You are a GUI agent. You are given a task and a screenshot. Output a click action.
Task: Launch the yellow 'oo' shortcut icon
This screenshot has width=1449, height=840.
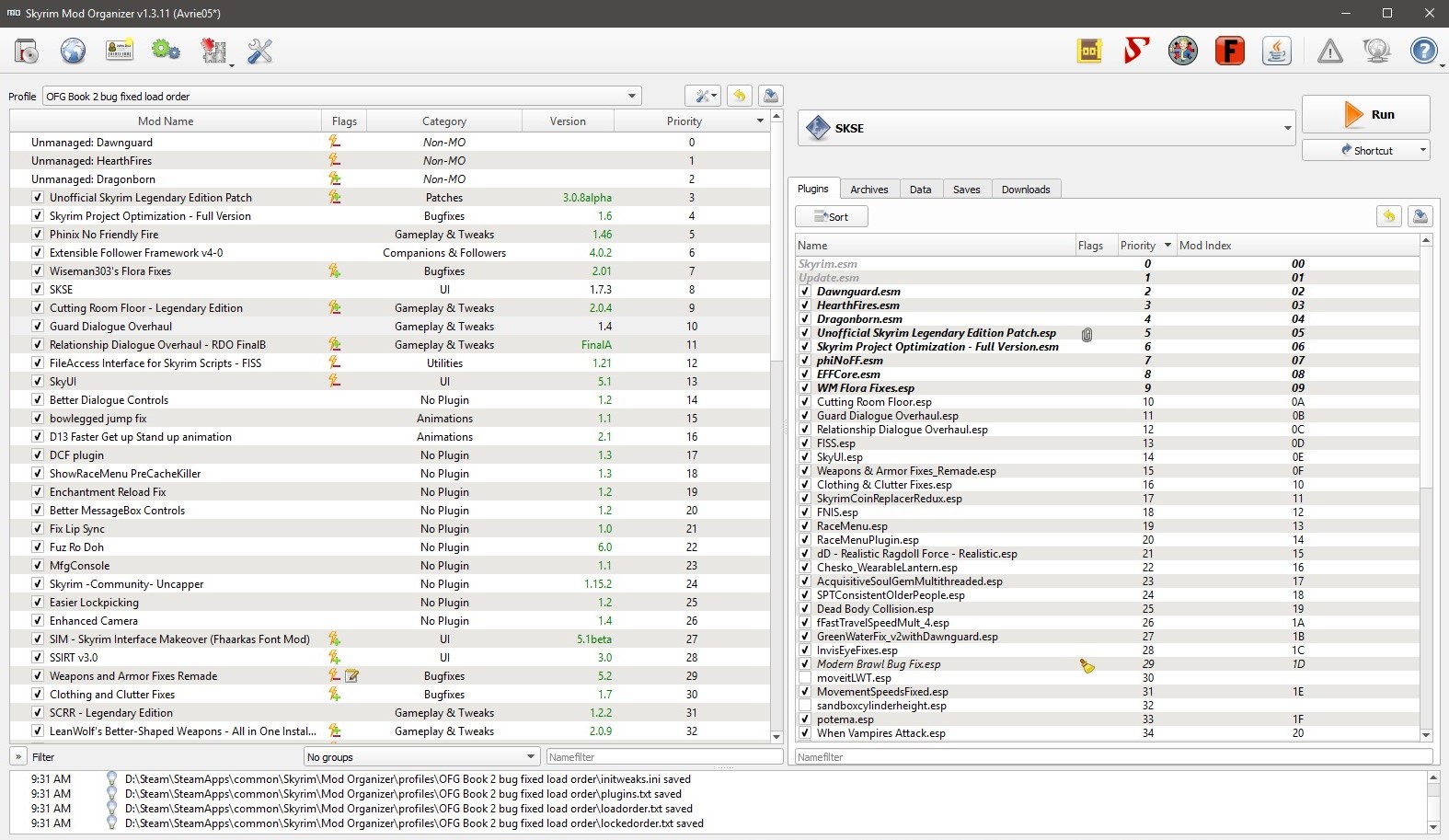point(1090,51)
